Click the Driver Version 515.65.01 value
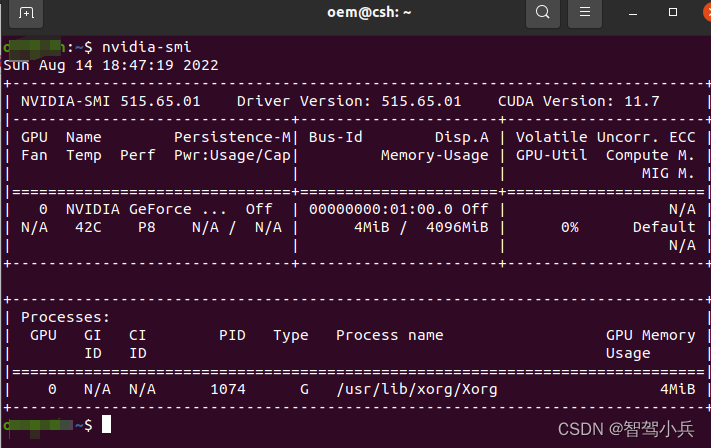The width and height of the screenshot is (711, 448). (x=421, y=101)
